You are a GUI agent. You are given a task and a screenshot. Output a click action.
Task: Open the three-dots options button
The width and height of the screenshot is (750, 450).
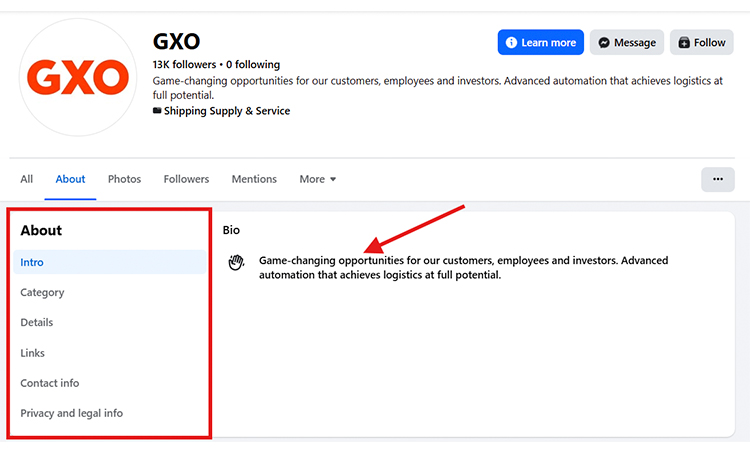[x=717, y=179]
